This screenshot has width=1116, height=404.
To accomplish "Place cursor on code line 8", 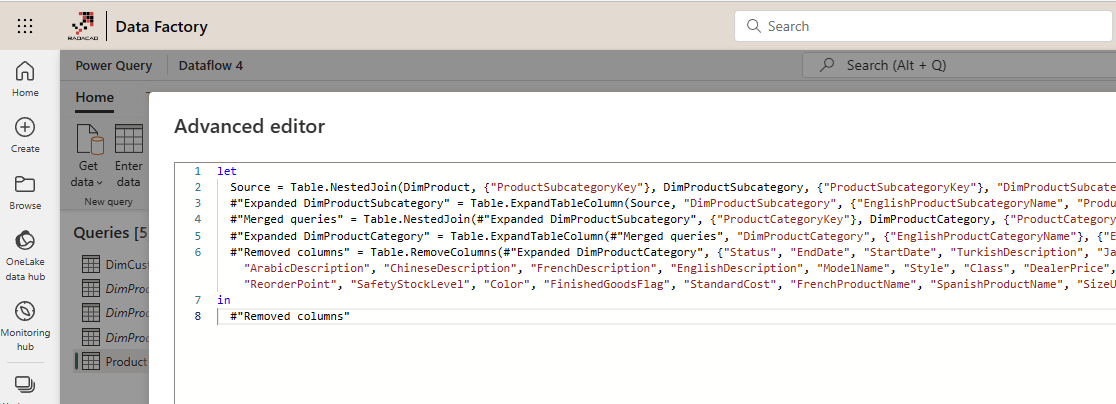I will [x=290, y=316].
